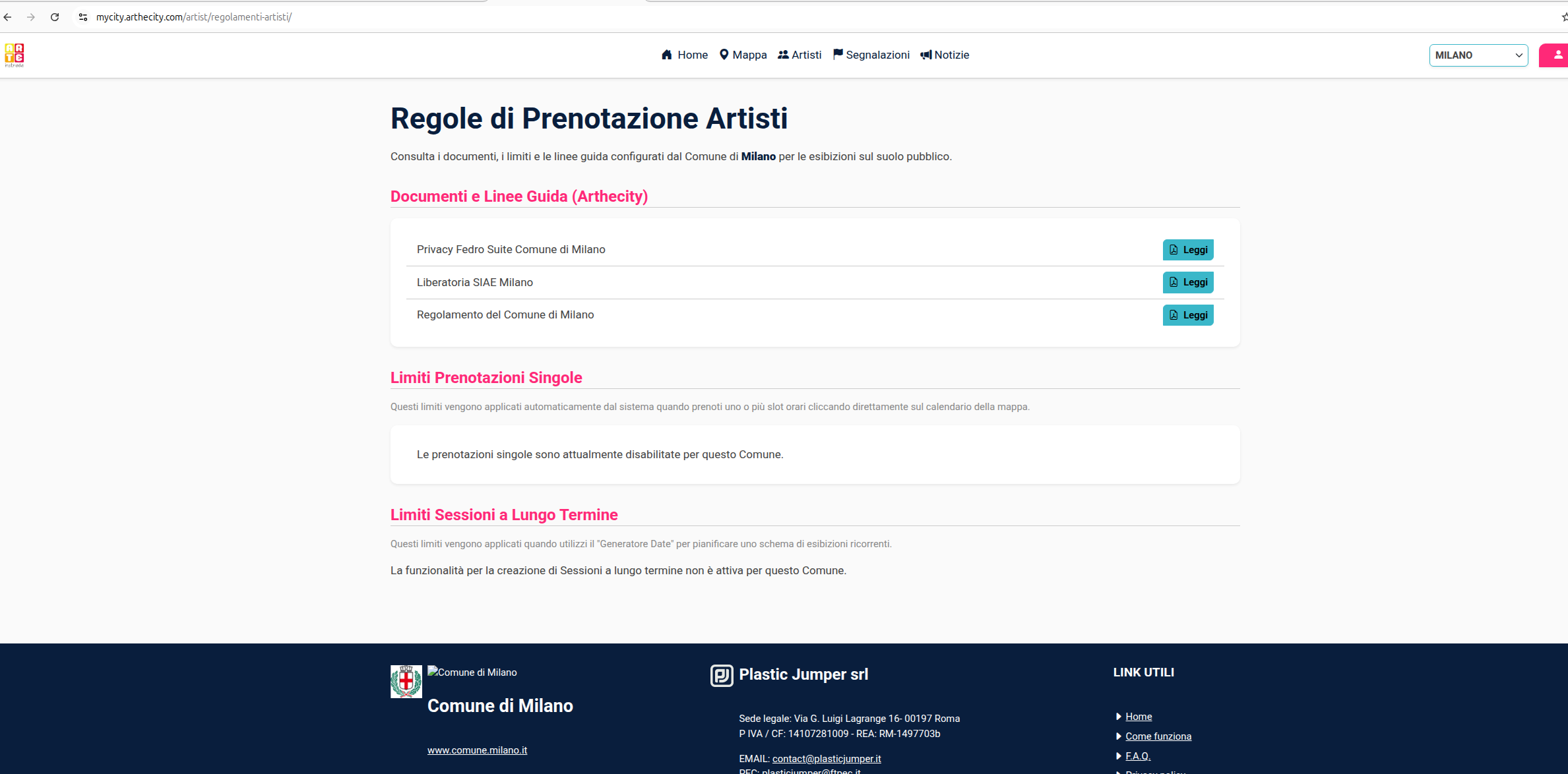Image resolution: width=1568 pixels, height=774 pixels.
Task: Click the browser forward arrow
Action: tap(31, 17)
